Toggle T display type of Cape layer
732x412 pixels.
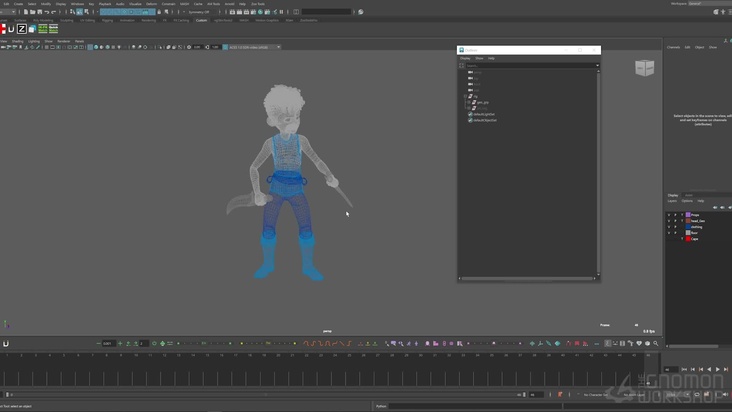tap(682, 238)
